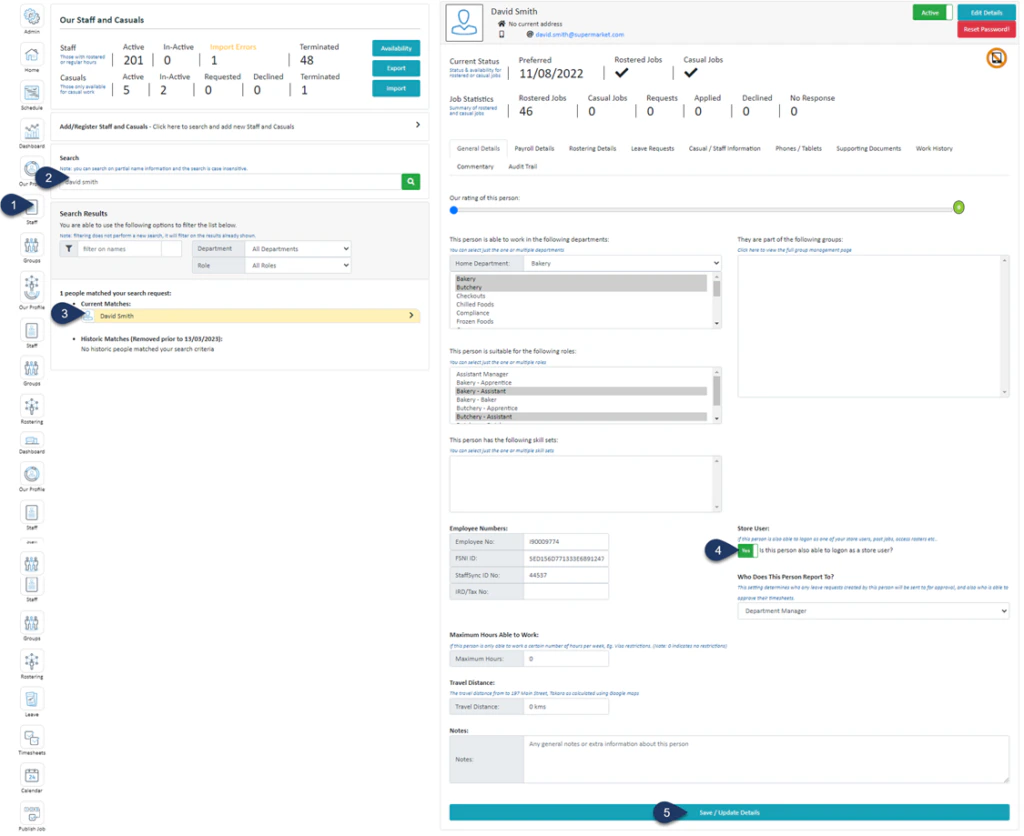Open the All Roles filter dropdown

point(299,266)
